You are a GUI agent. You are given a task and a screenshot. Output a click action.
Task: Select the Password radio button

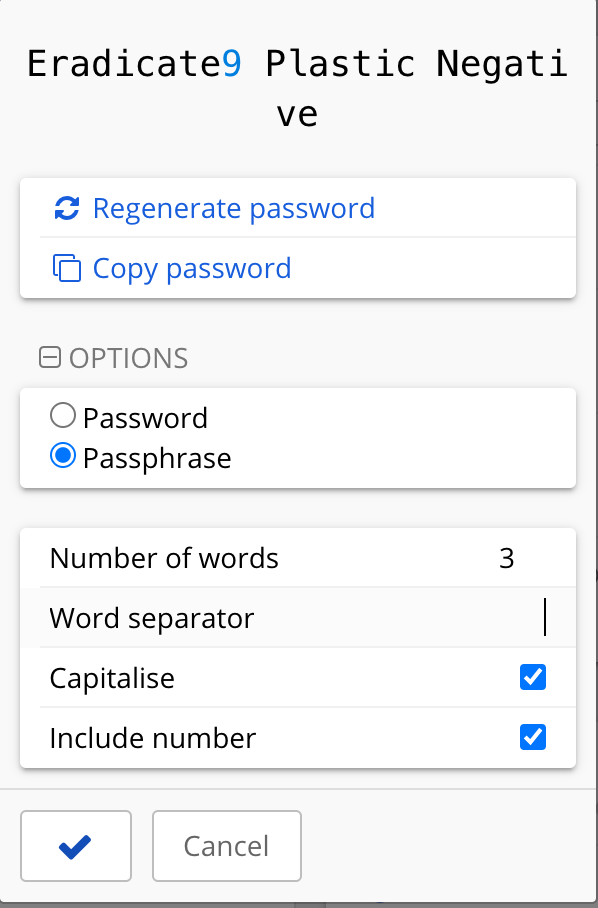61,415
